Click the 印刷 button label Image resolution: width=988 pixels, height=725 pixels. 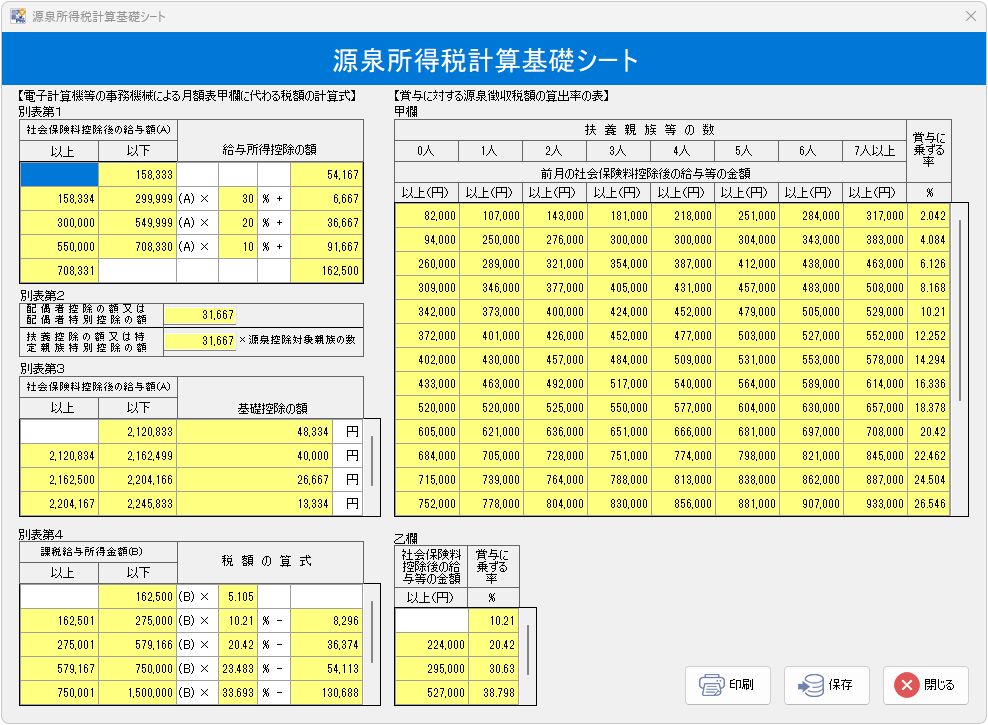click(x=741, y=686)
